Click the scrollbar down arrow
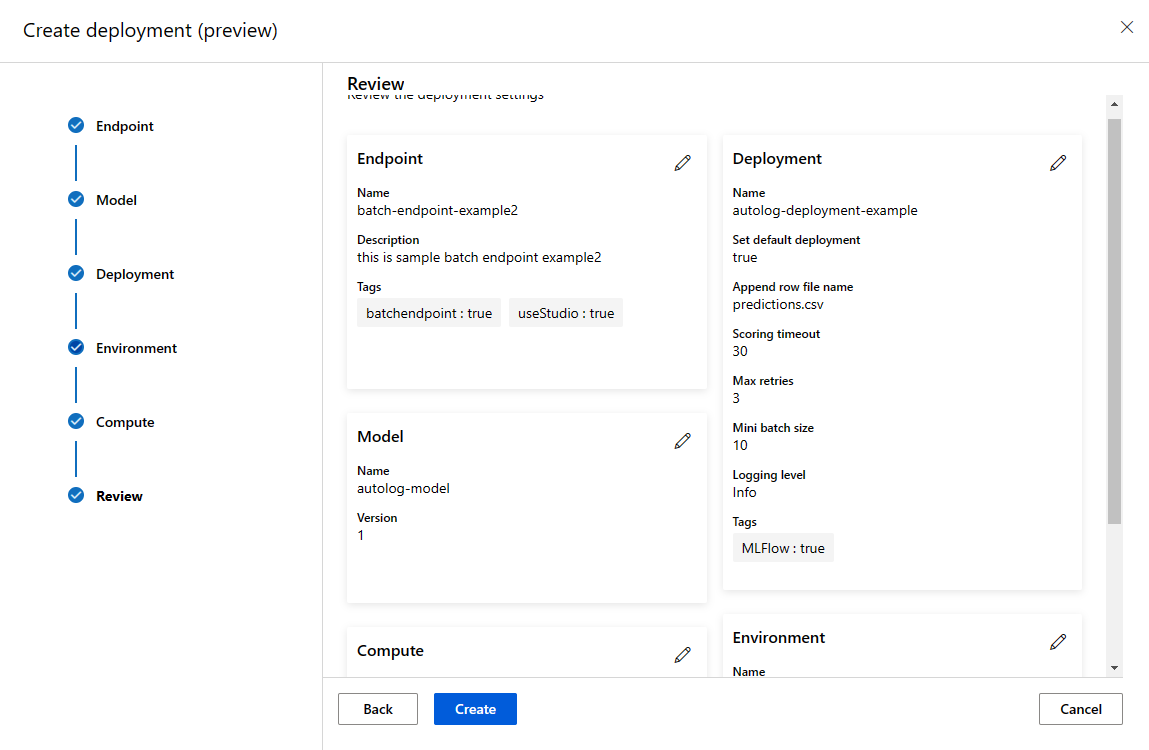 click(1114, 667)
